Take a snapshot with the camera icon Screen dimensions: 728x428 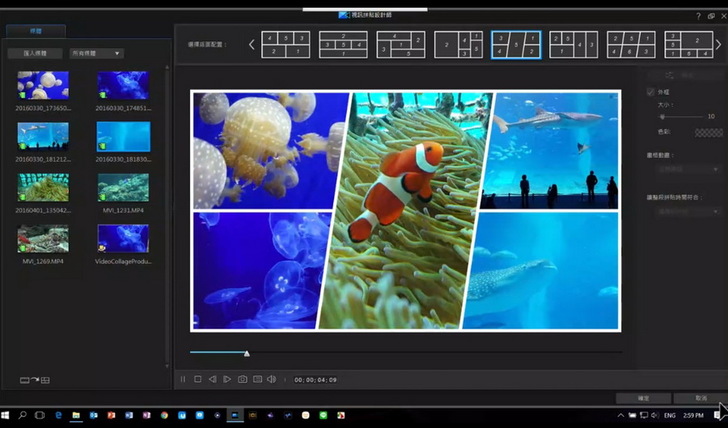pos(242,379)
